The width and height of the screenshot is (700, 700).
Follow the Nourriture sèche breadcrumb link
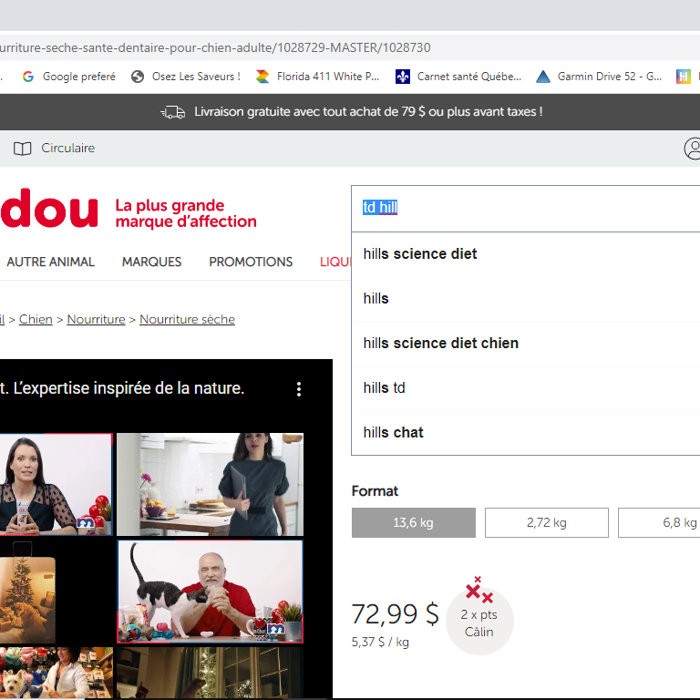[187, 320]
